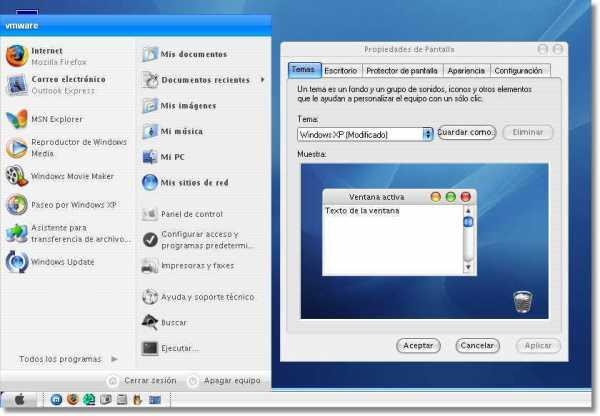The image size is (600, 416).
Task: Switch to the Temas tab
Action: (304, 70)
